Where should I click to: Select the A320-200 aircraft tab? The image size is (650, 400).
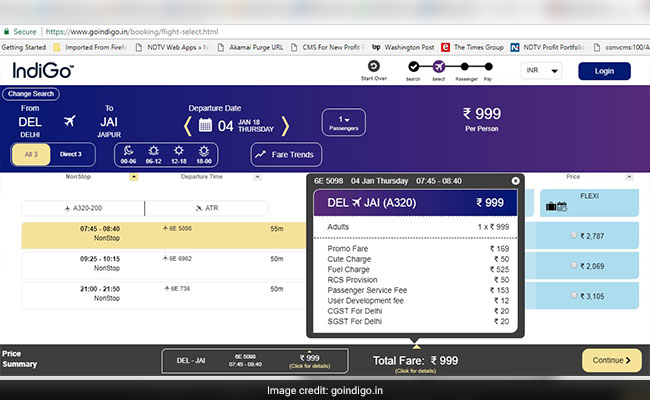coord(83,208)
